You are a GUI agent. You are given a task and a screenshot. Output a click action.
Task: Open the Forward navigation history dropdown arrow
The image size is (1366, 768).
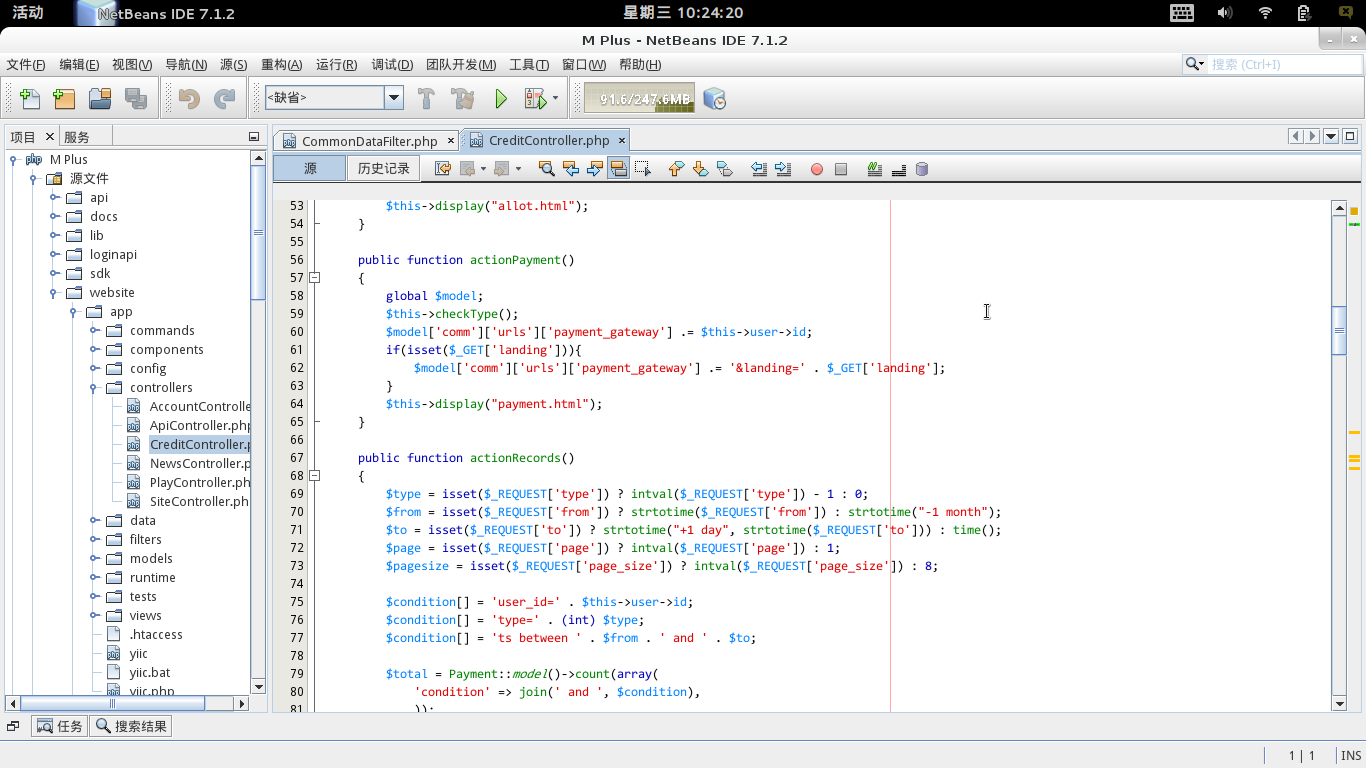pos(517,169)
